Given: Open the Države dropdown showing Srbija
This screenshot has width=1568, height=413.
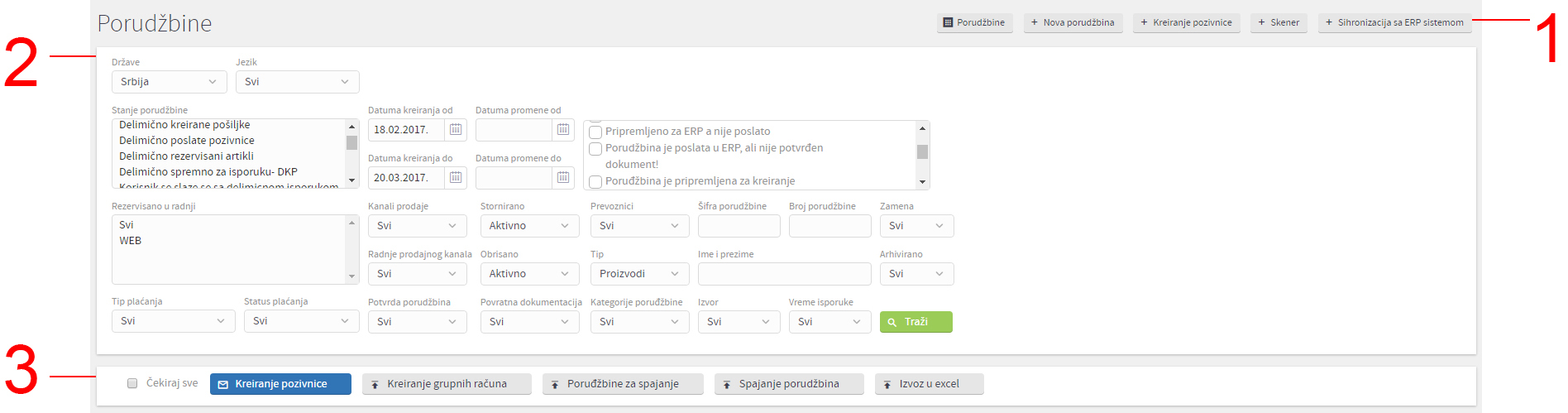Looking at the screenshot, I should coord(170,82).
